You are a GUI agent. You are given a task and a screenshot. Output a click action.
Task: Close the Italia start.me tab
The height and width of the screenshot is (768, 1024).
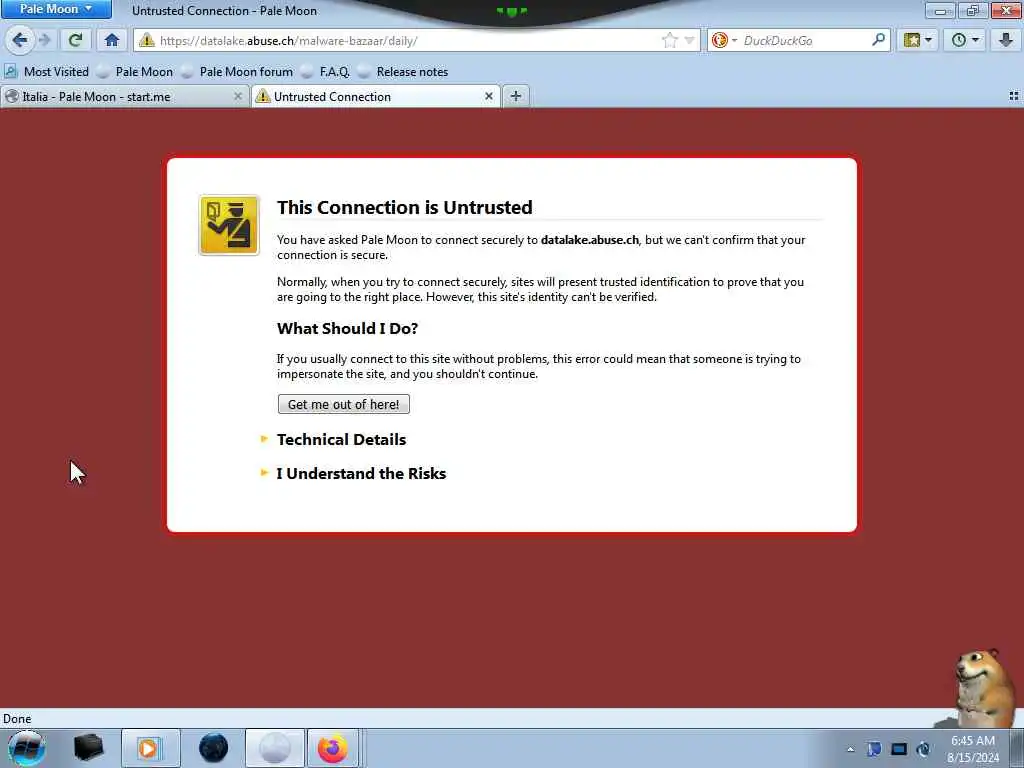click(238, 97)
